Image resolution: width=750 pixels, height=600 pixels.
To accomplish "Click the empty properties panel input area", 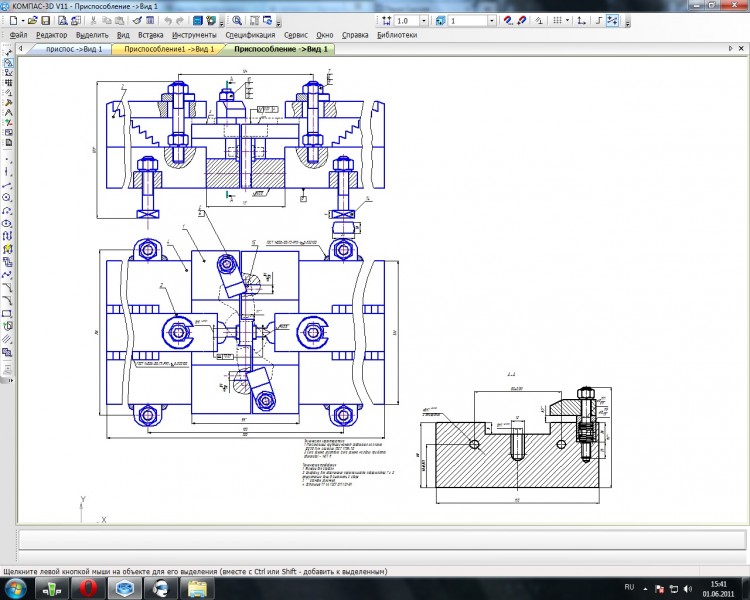I will tap(383, 541).
